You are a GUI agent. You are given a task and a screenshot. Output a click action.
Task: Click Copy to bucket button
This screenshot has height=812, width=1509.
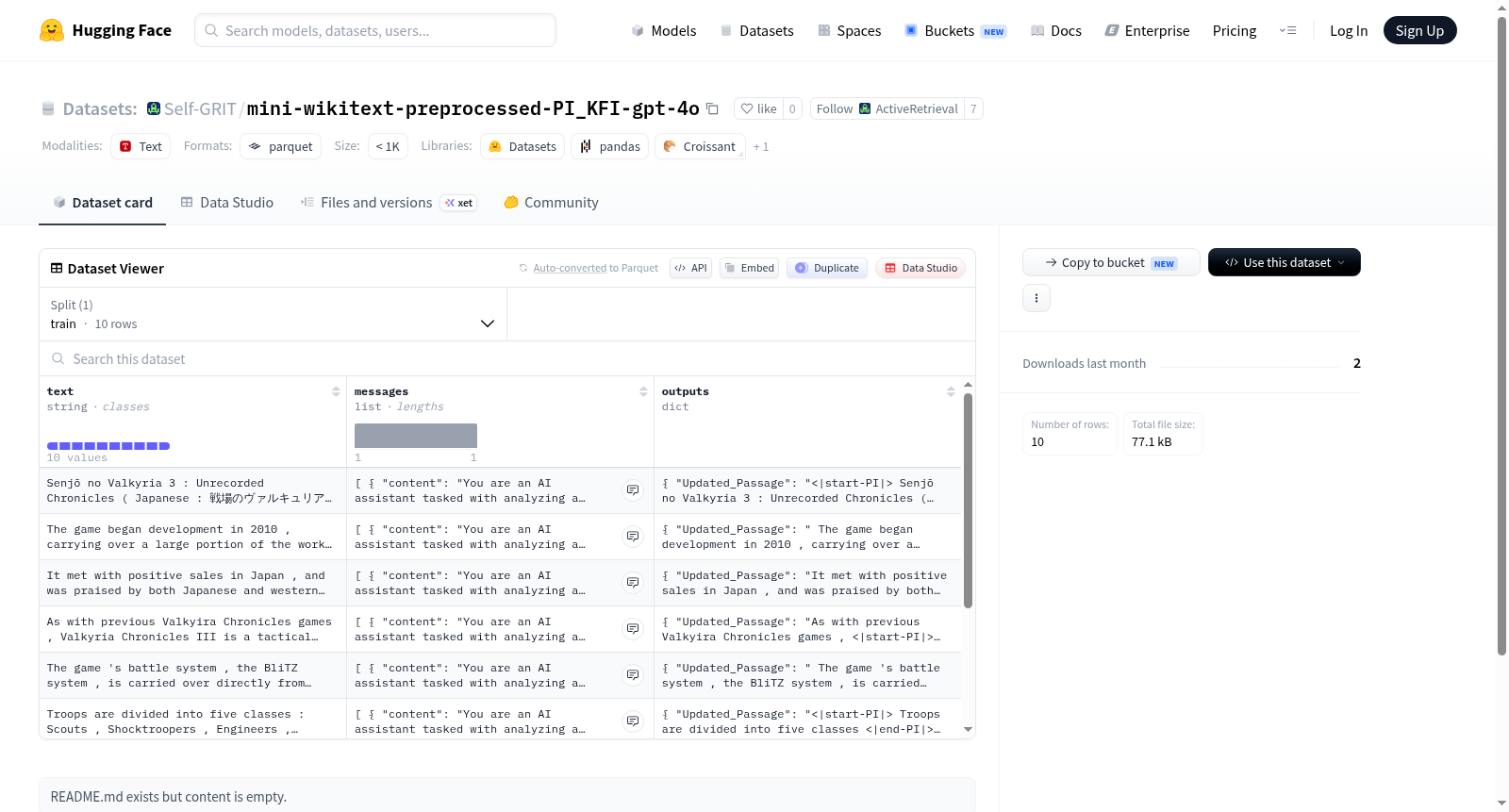1111,262
